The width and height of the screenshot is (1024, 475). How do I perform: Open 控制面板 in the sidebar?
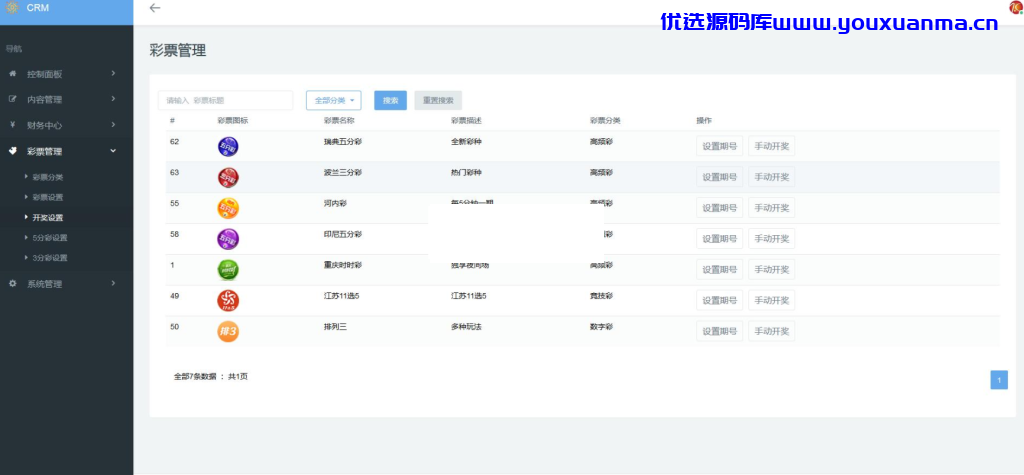[x=44, y=74]
